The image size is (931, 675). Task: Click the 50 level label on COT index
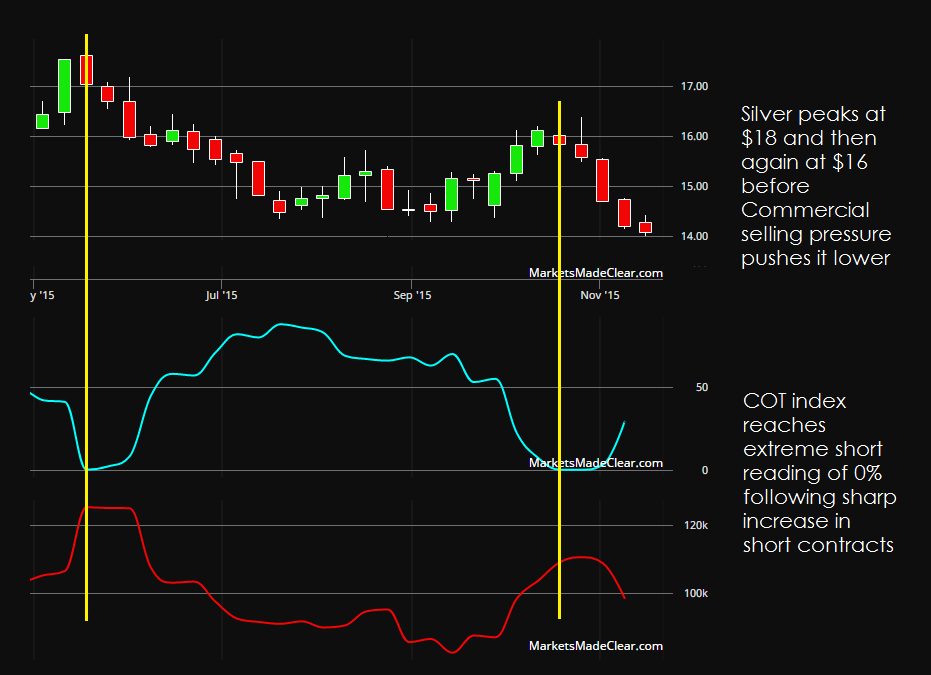[702, 388]
